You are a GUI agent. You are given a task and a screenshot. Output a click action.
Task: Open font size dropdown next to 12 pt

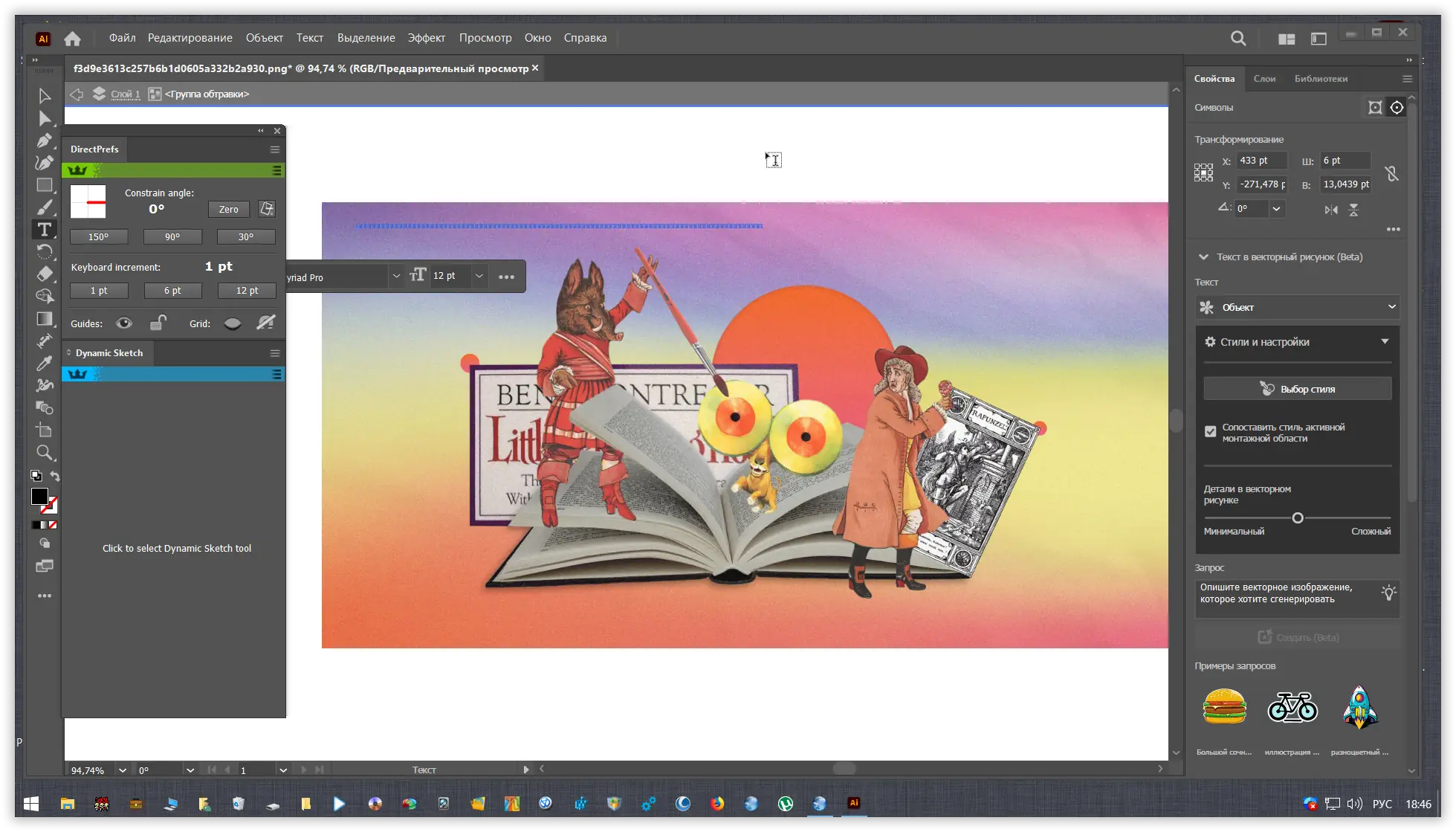tap(479, 276)
